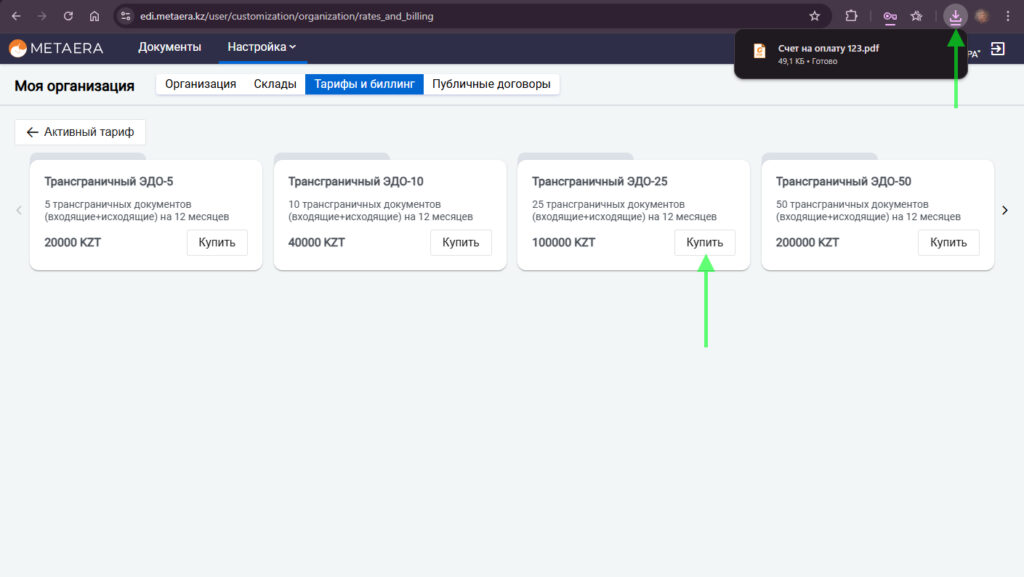Bookmark this page with the star icon
This screenshot has height=577, width=1024.
814,16
